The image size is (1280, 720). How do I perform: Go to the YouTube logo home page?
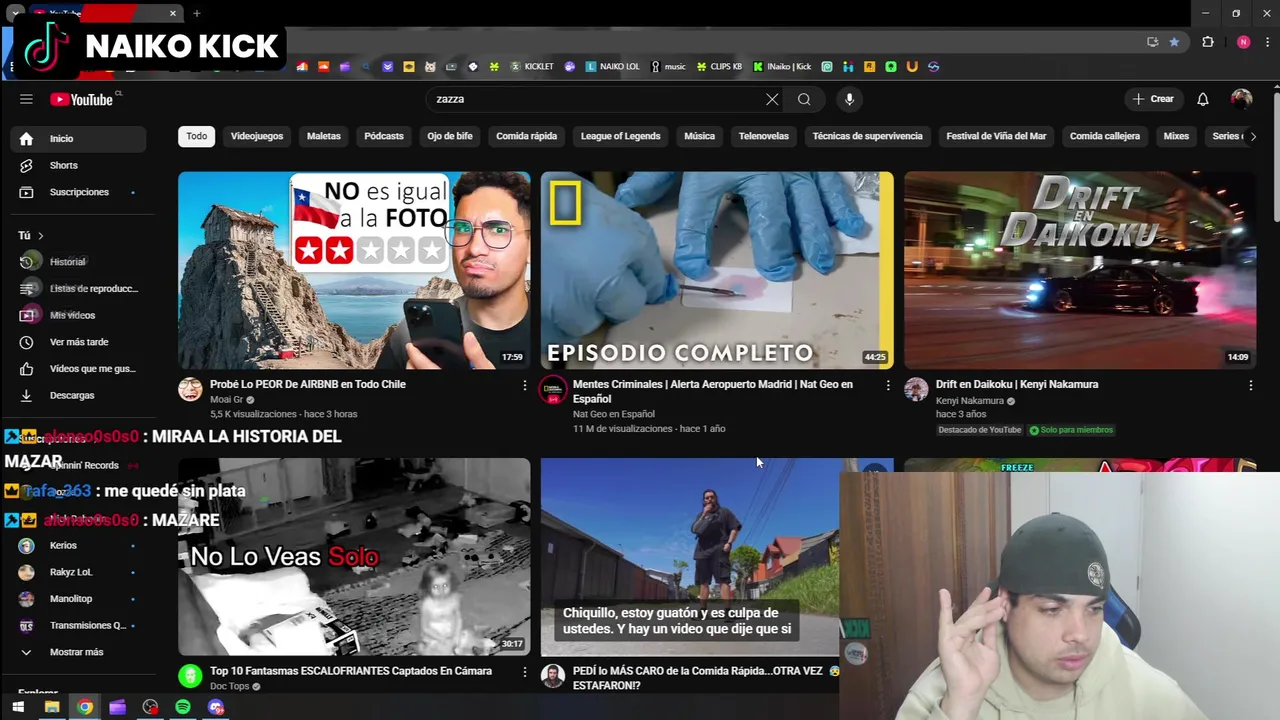(x=84, y=99)
